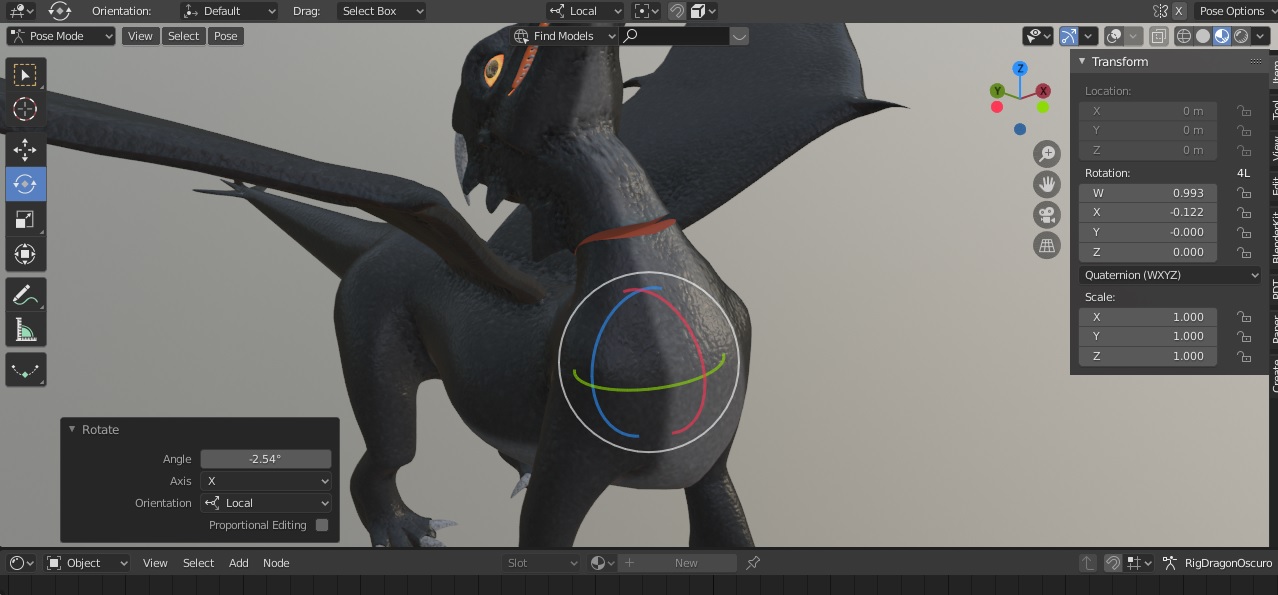The height and width of the screenshot is (595, 1278).
Task: Open the Orientation Default dropdown
Action: [229, 11]
